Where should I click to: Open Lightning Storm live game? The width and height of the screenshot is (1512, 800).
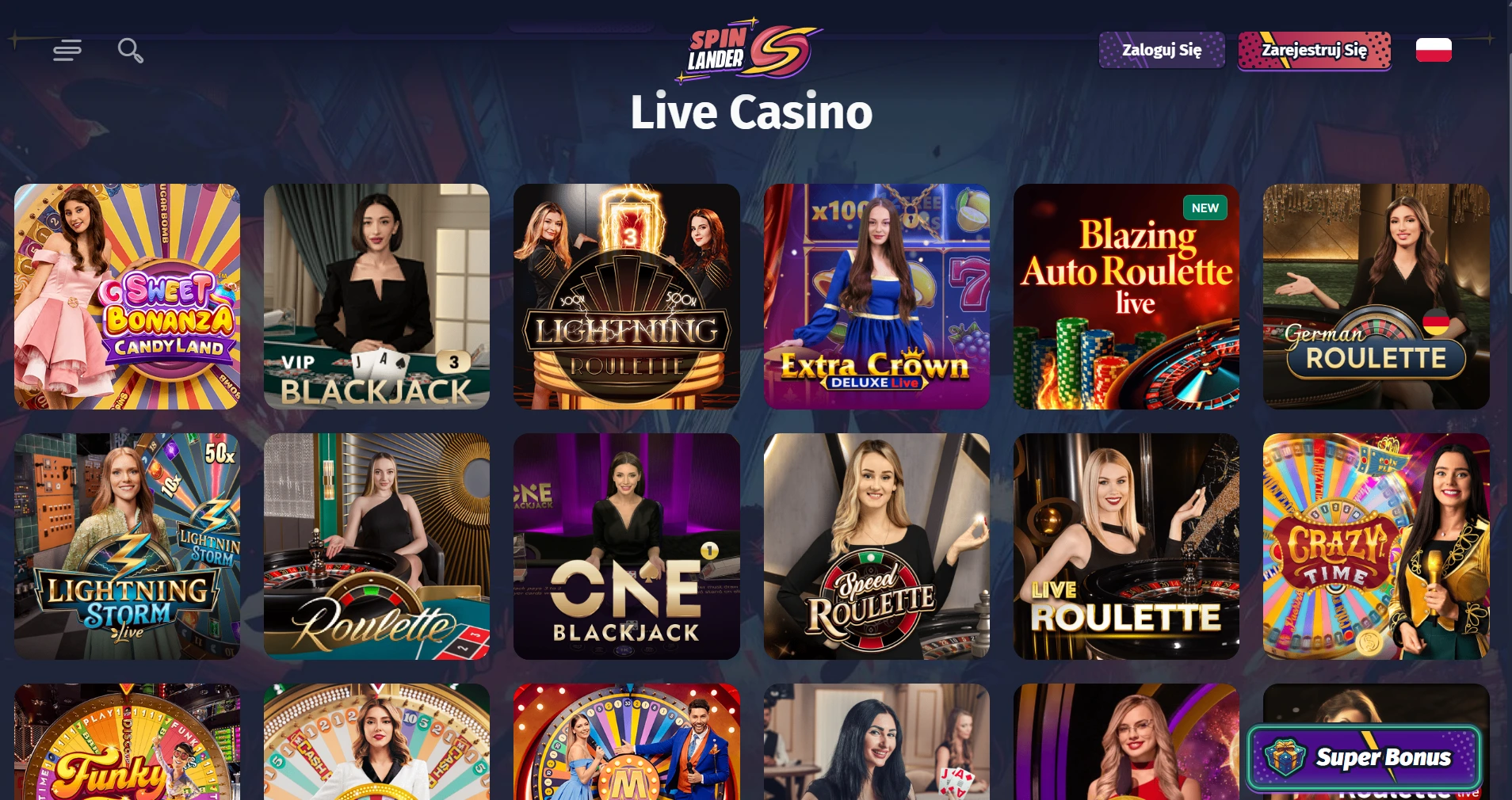pos(127,547)
